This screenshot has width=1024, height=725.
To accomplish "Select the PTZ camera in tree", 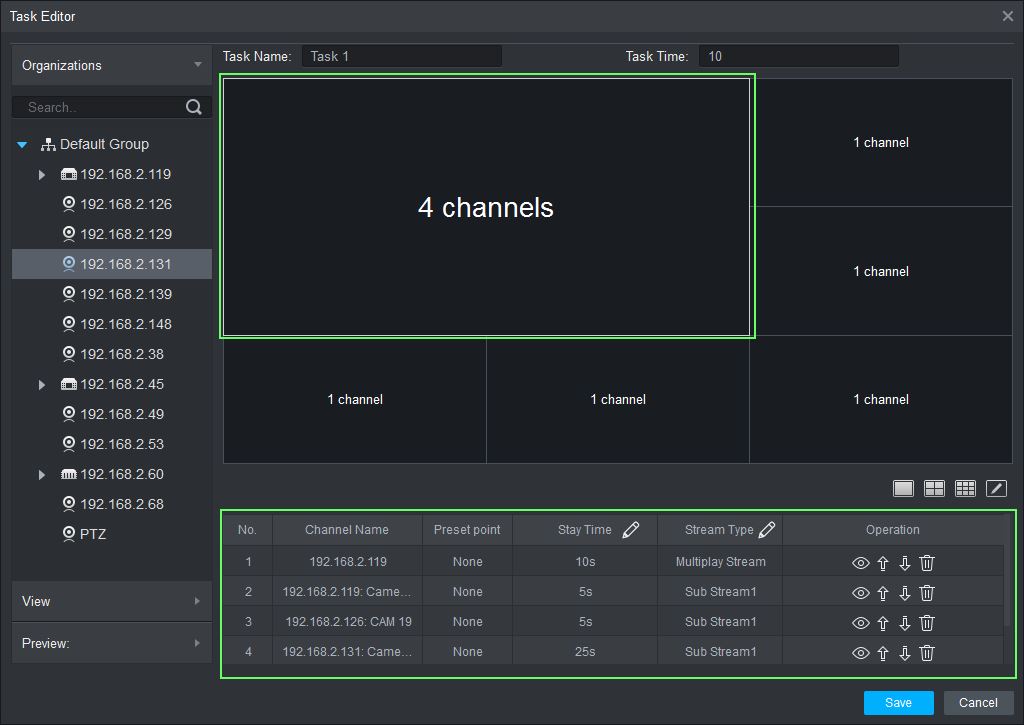I will 84,534.
